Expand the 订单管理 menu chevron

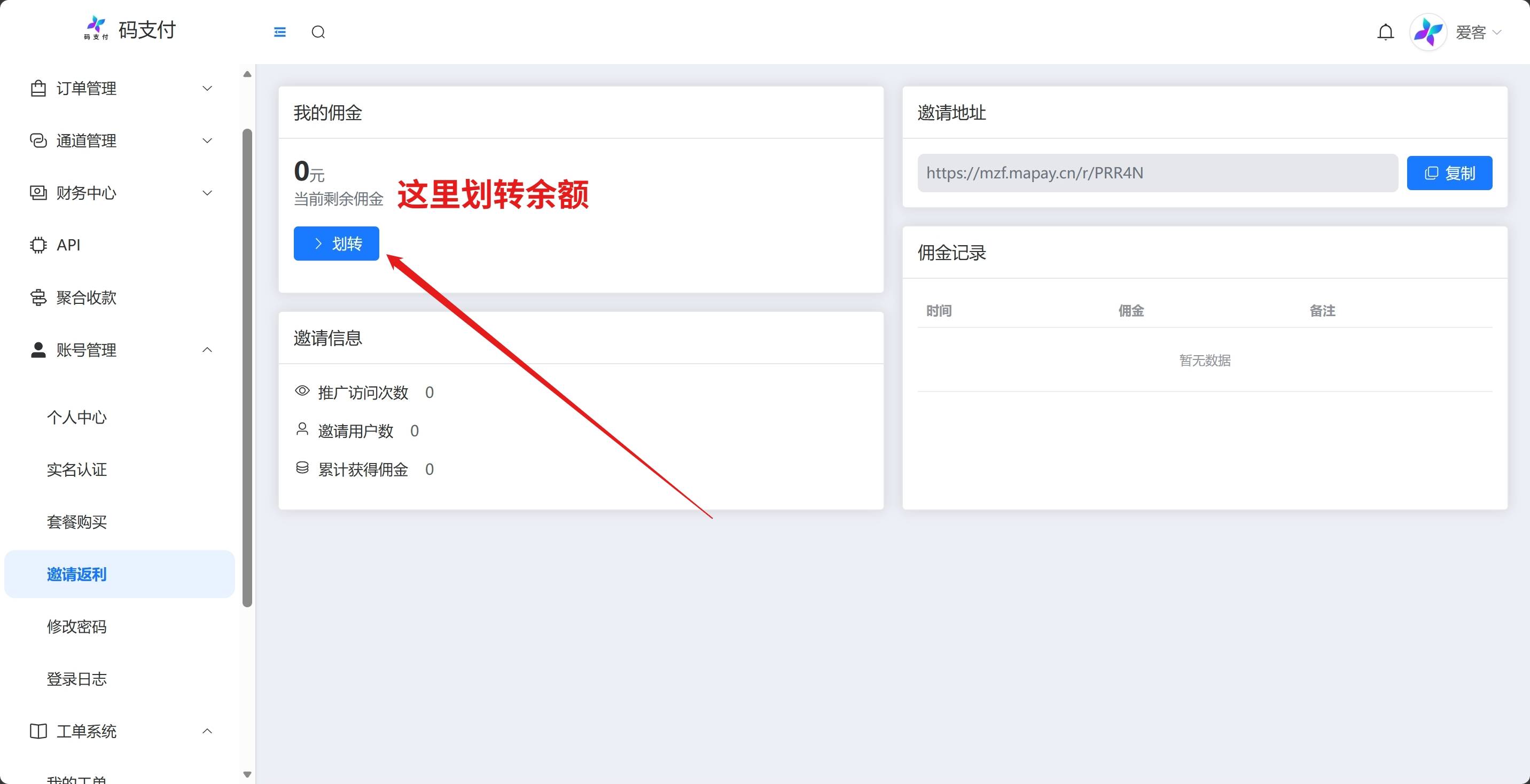[x=207, y=89]
